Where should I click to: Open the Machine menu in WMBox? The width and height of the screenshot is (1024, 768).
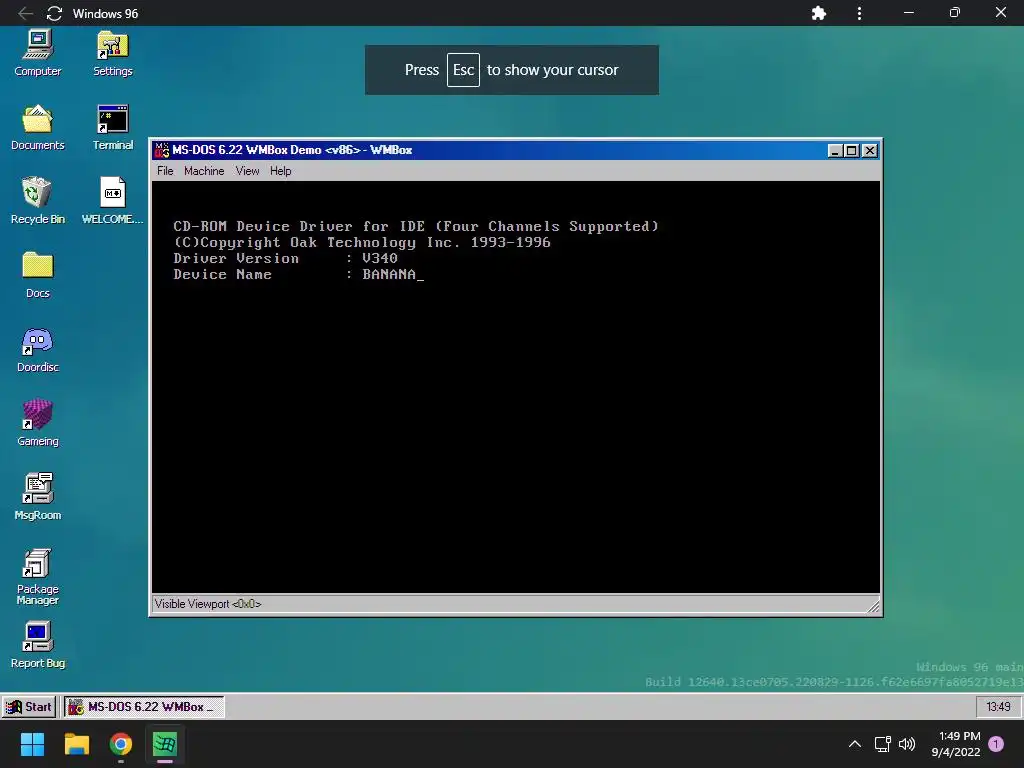coord(204,171)
